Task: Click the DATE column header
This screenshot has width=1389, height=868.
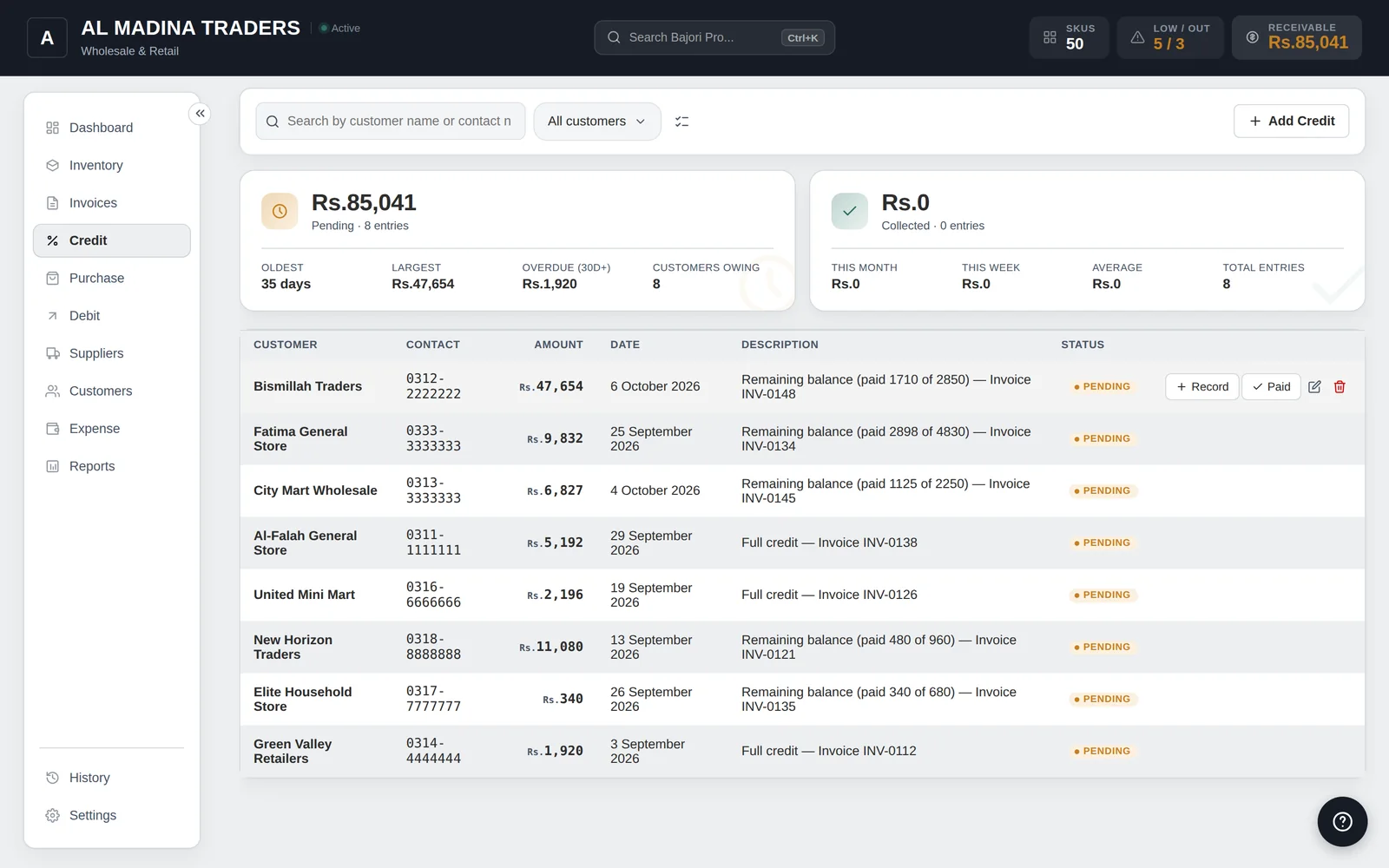Action: coord(625,345)
